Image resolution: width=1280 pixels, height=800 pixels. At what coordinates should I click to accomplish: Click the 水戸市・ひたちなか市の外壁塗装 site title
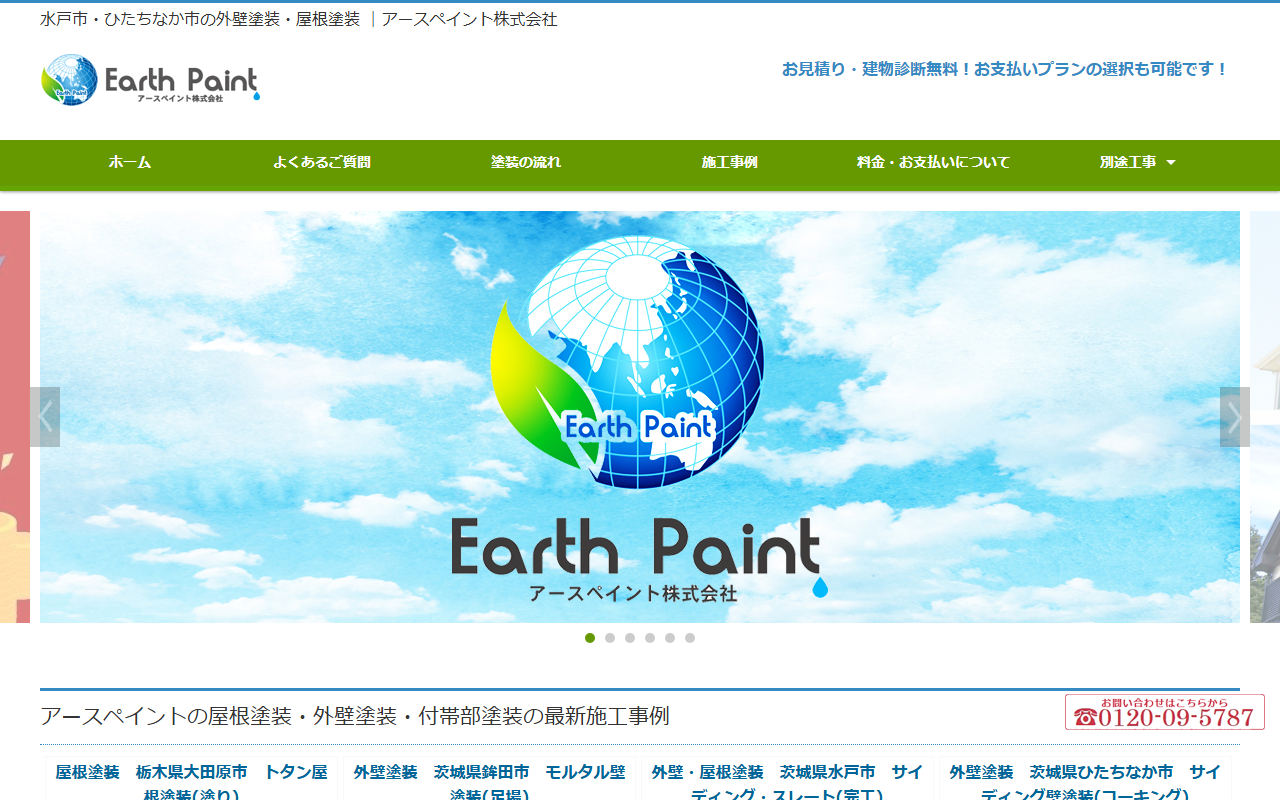click(x=299, y=19)
